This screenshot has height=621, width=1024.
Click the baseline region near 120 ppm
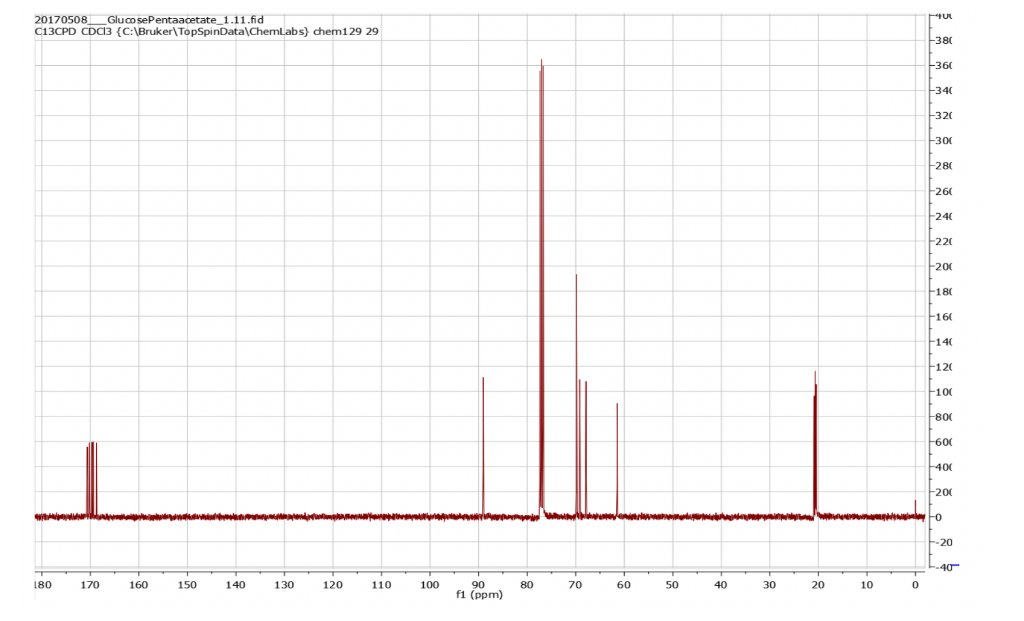(332, 516)
